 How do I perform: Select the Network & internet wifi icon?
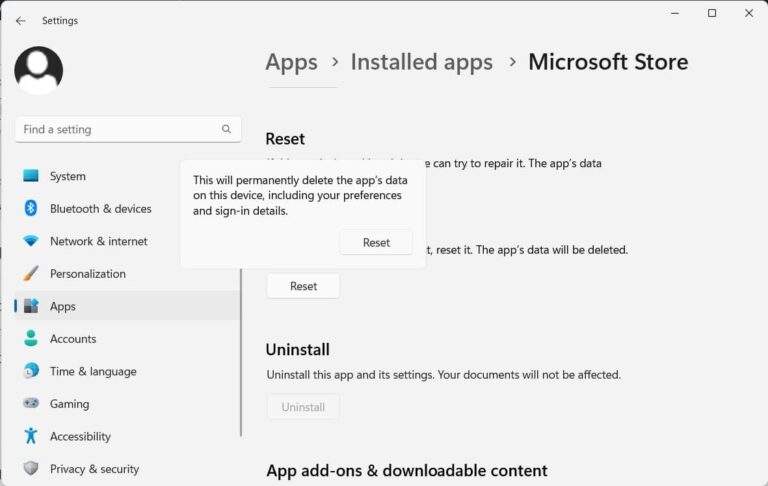31,241
